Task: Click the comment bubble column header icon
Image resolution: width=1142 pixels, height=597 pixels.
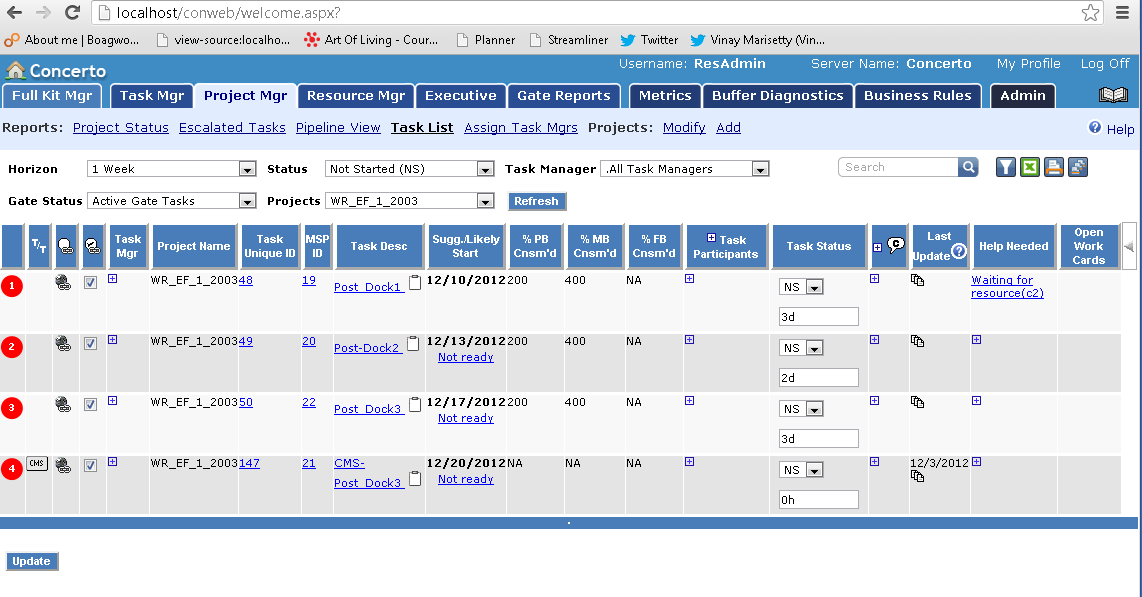Action: (896, 246)
